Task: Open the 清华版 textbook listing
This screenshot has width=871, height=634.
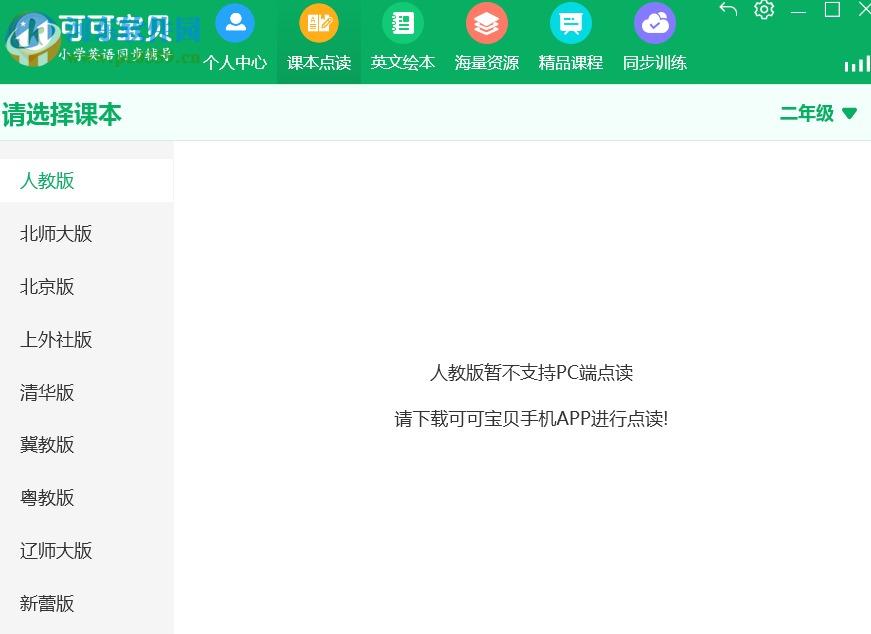Action: pyautogui.click(x=45, y=393)
